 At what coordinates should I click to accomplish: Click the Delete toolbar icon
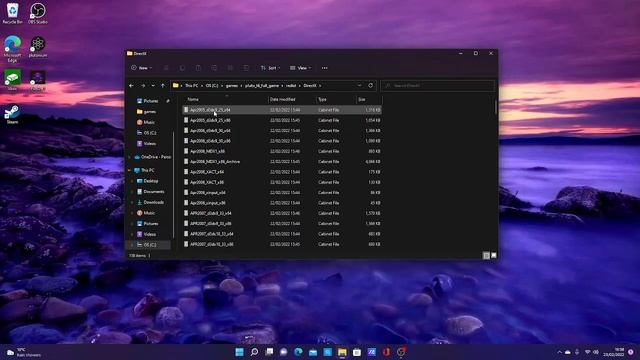tap(246, 68)
